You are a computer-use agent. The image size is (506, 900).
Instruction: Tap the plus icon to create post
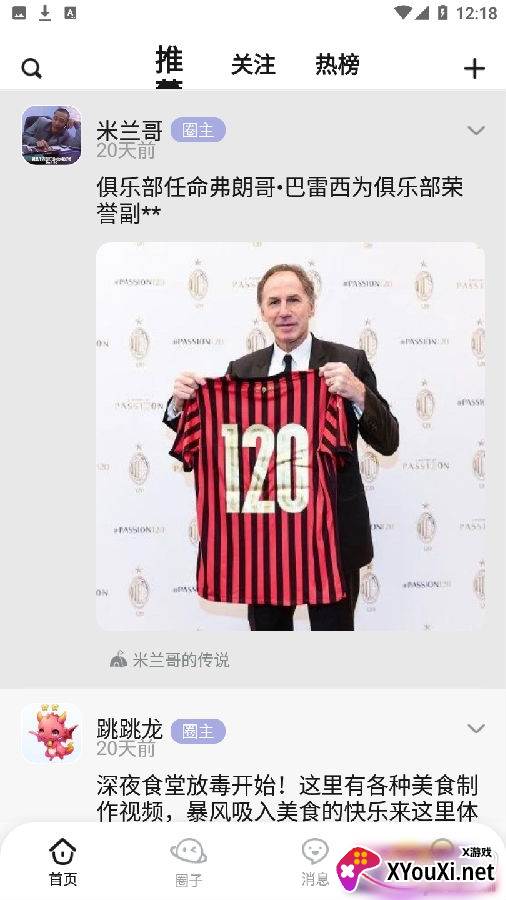pyautogui.click(x=474, y=69)
